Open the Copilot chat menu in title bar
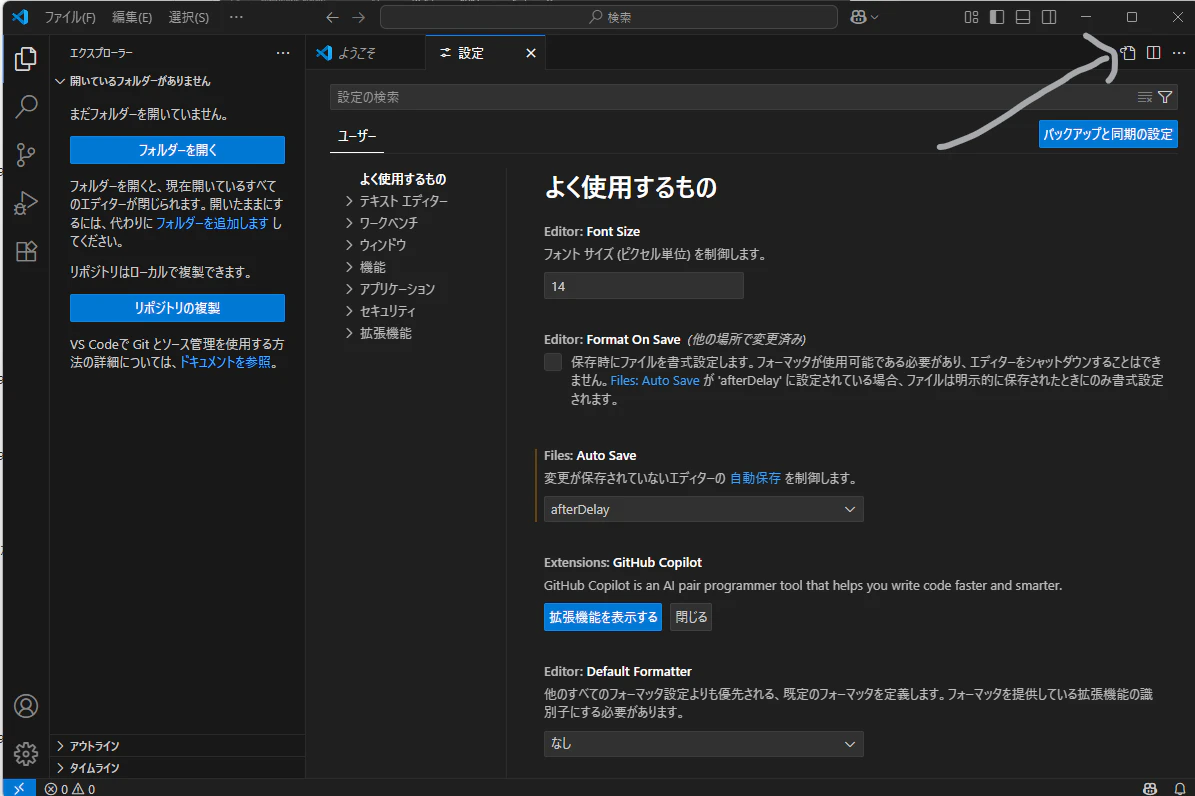The image size is (1195, 796). (864, 17)
